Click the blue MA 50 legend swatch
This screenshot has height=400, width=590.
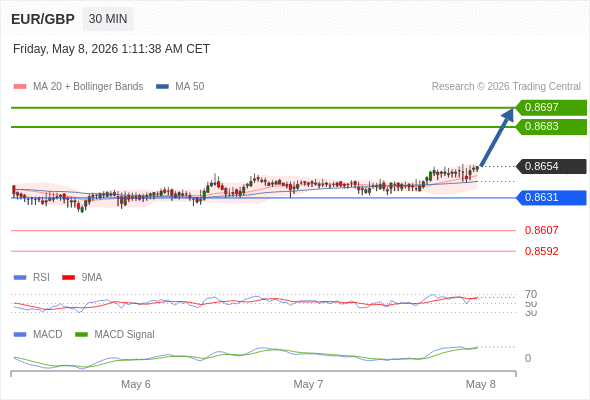pyautogui.click(x=162, y=87)
